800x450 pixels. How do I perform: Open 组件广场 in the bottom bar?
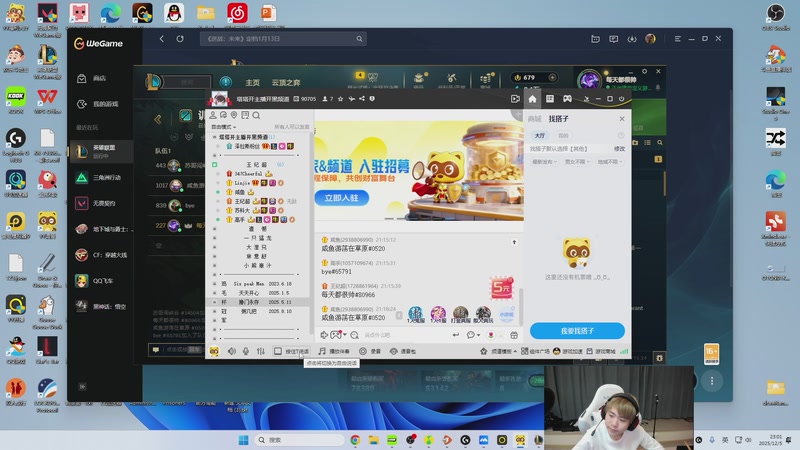[535, 351]
